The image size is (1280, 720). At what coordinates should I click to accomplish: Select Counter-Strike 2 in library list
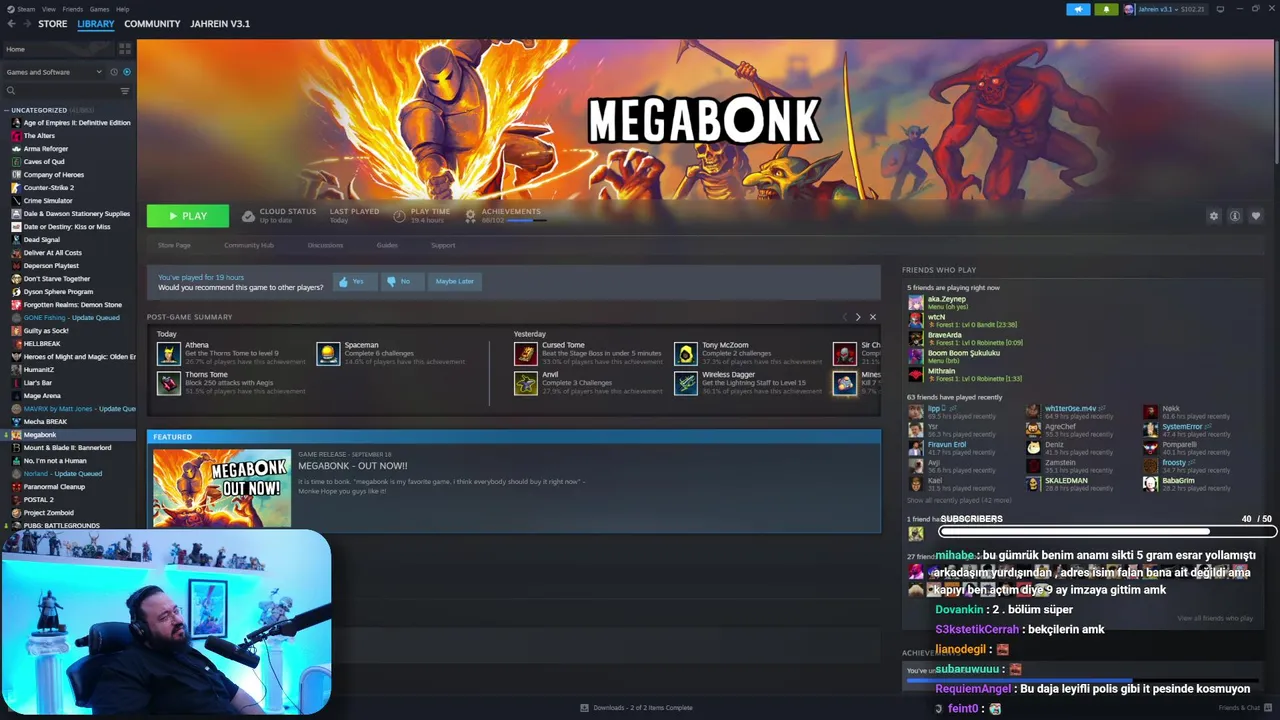tap(48, 188)
